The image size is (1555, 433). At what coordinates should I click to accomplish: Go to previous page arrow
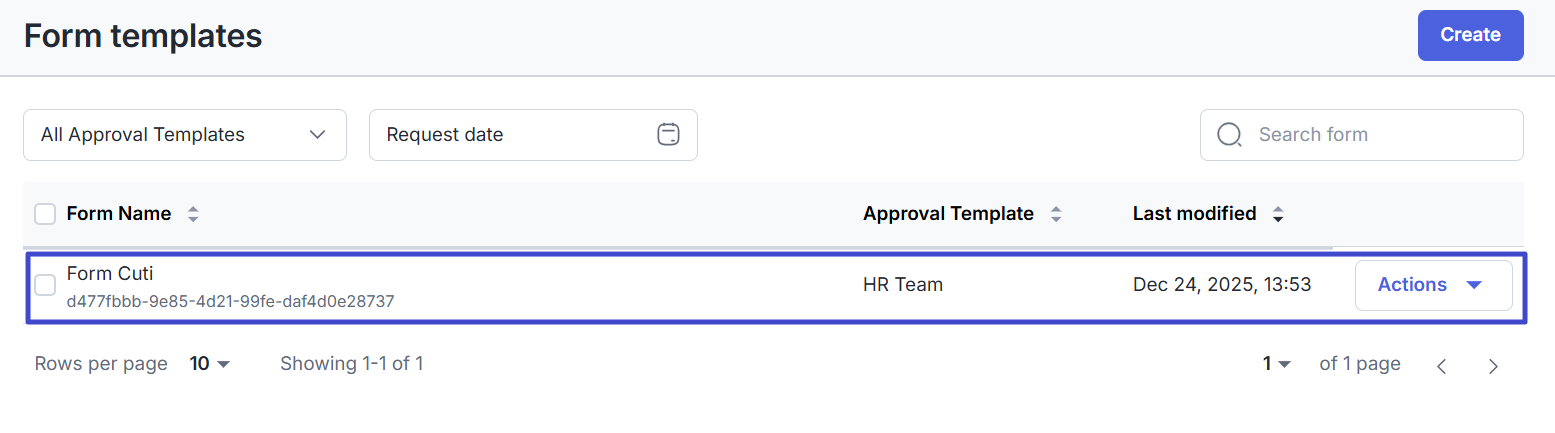tap(1441, 365)
